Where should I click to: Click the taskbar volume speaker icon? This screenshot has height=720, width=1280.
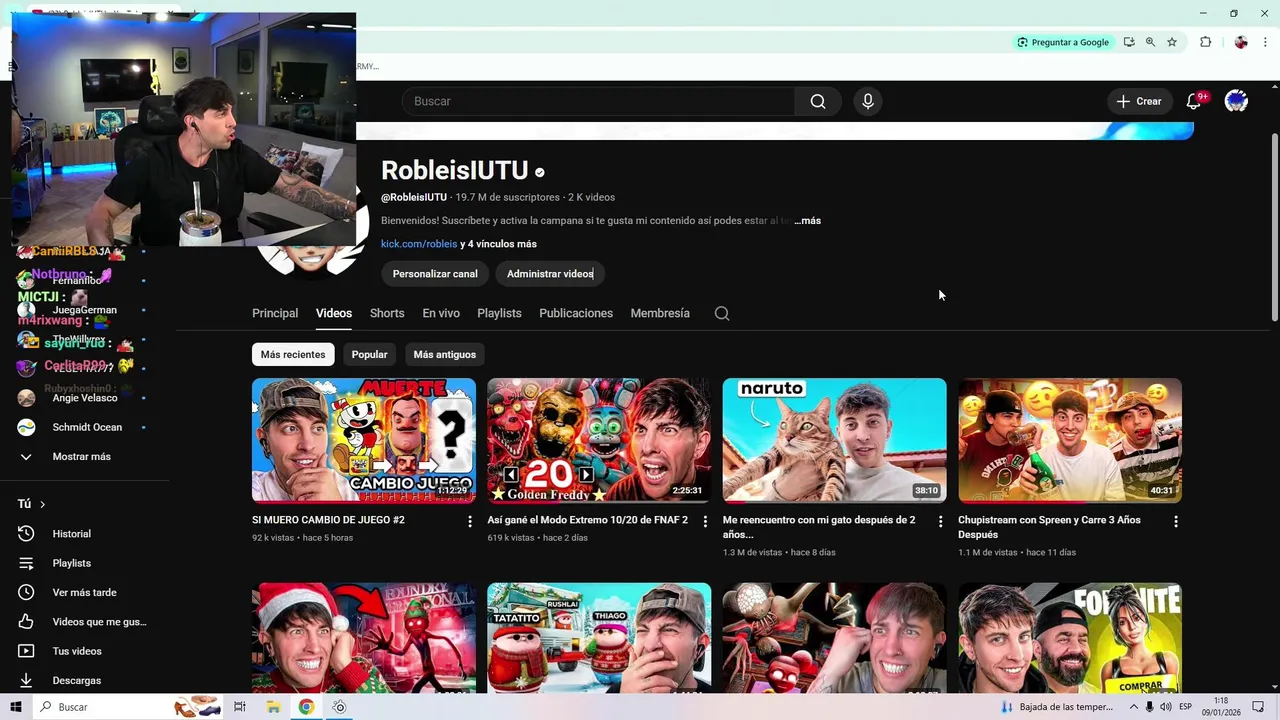[1166, 707]
